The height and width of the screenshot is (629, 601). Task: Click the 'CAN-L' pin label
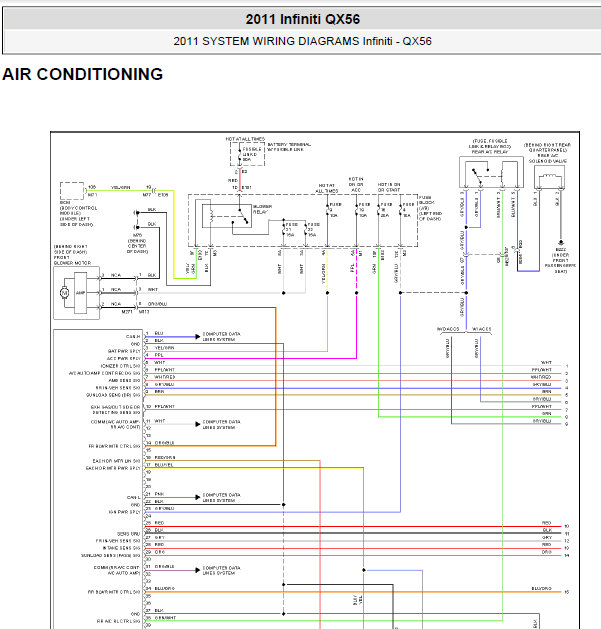pyautogui.click(x=134, y=497)
